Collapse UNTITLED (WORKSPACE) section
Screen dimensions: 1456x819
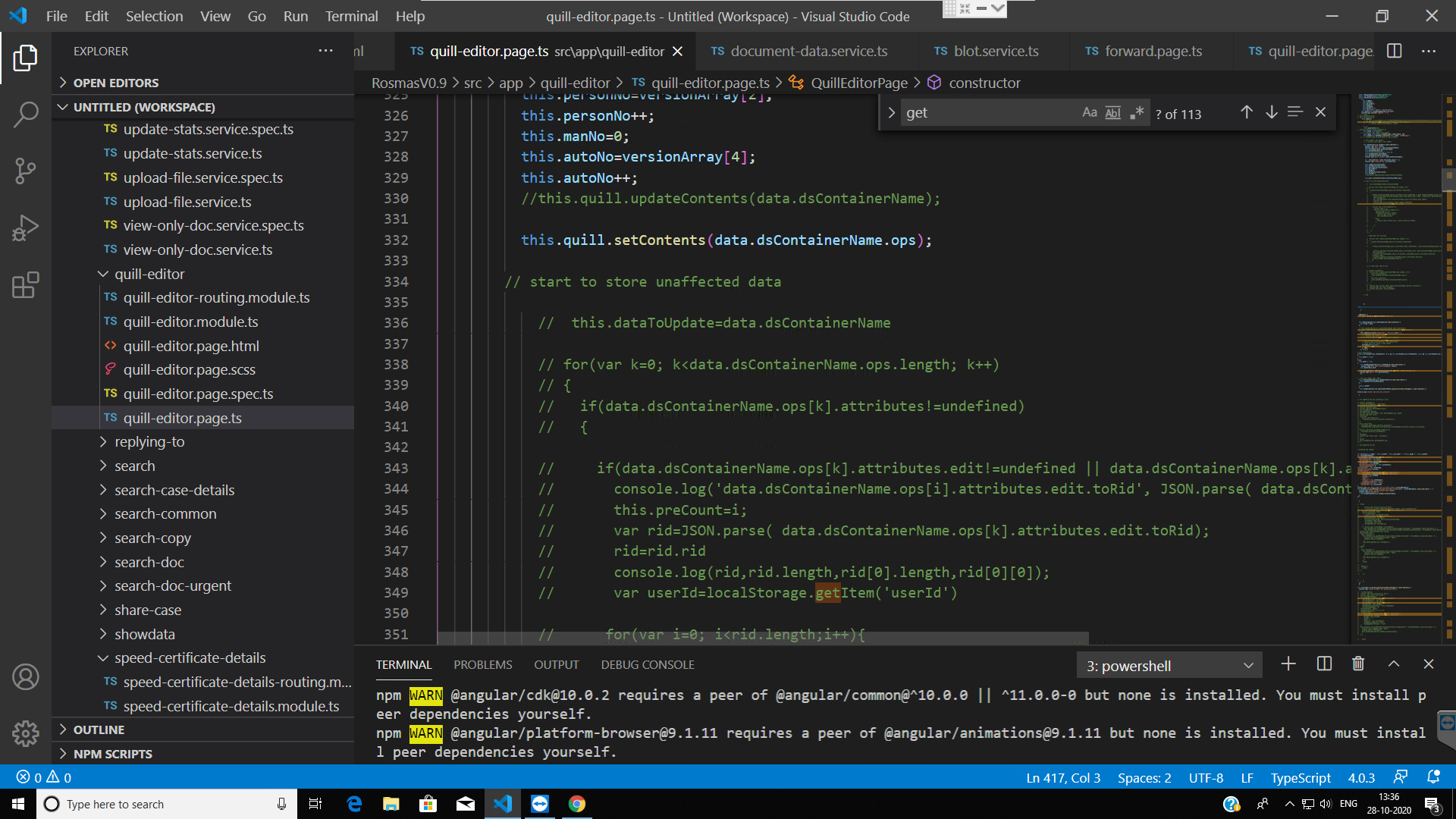click(x=202, y=107)
